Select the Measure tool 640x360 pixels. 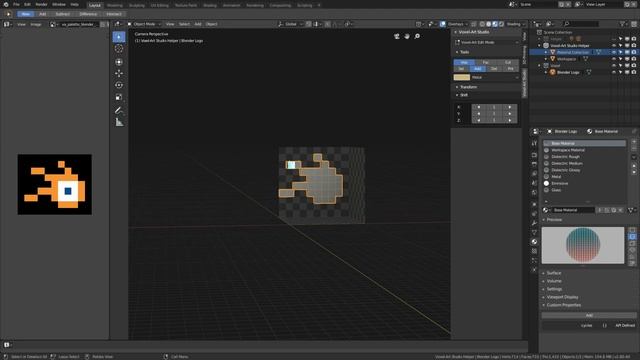tap(119, 122)
